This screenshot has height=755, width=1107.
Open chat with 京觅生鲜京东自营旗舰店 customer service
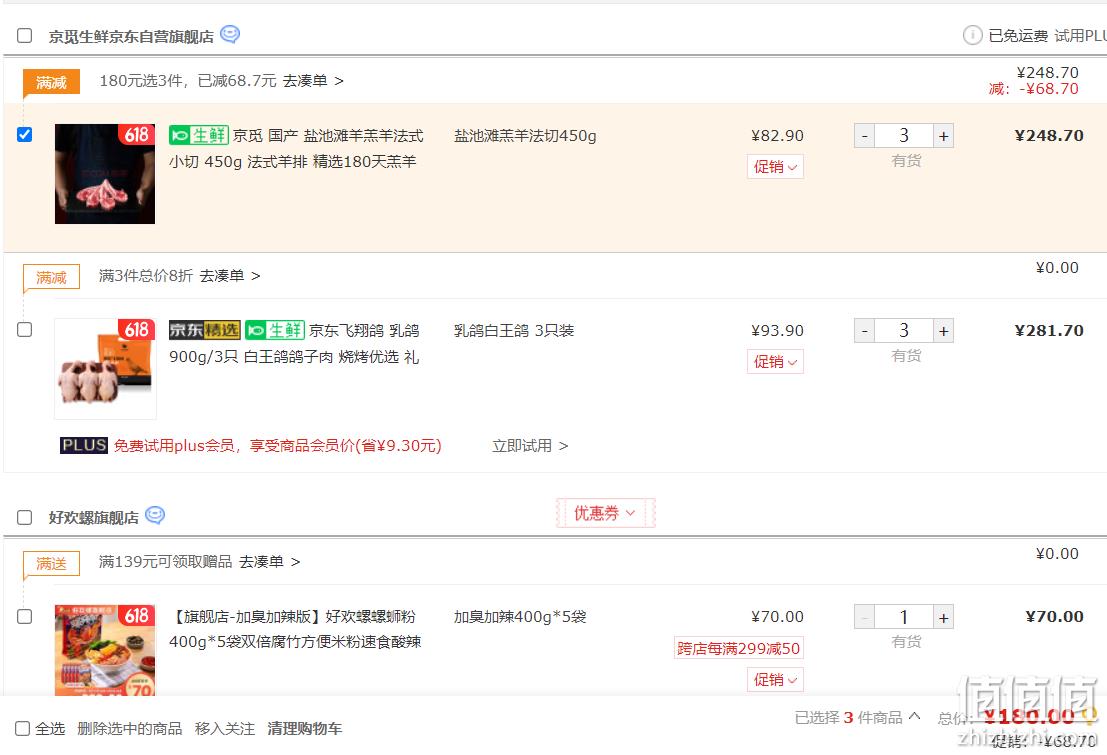pos(230,34)
